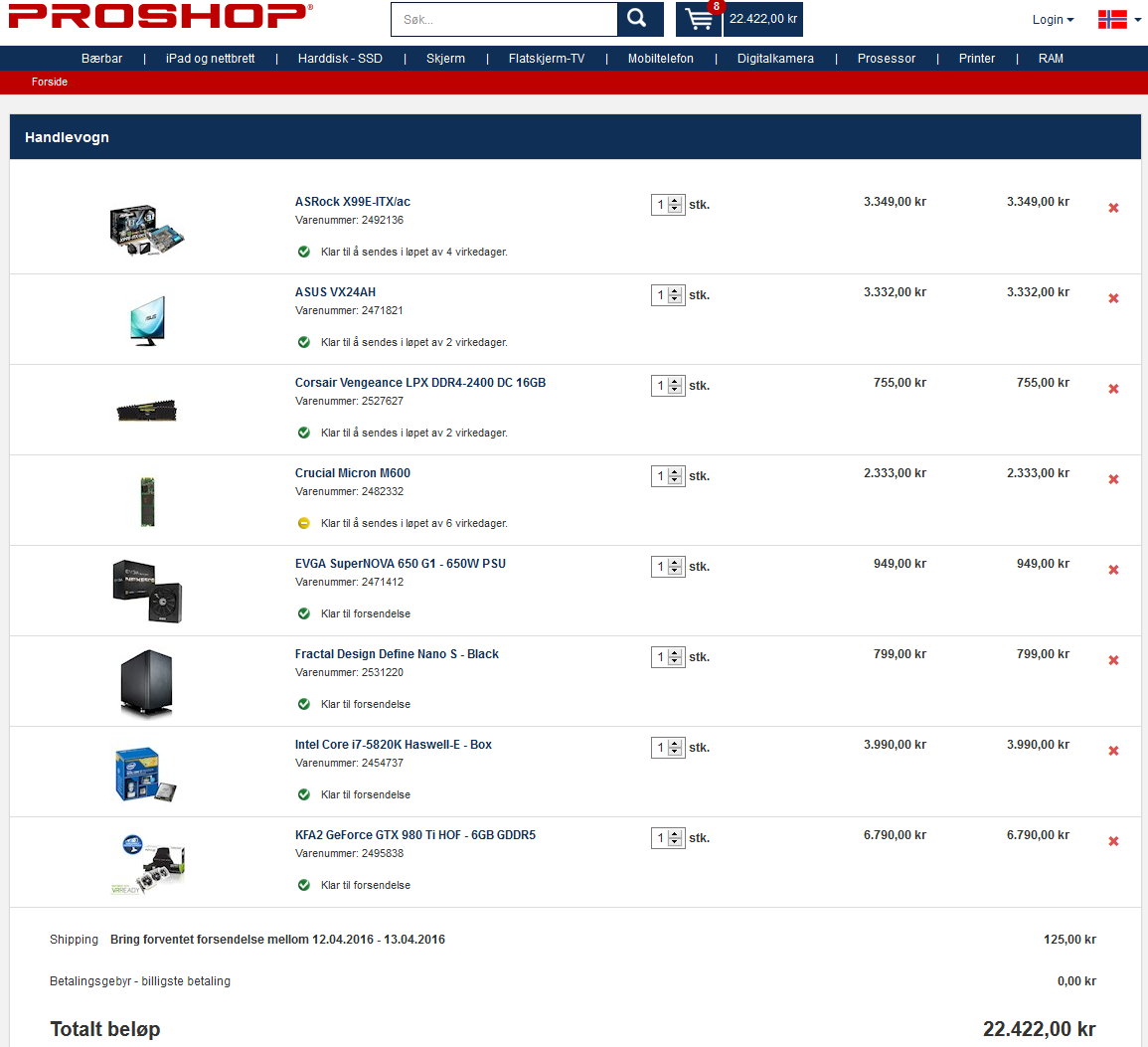Remove EVGA SuperNOVA 650 G1 from cart
1148x1047 pixels.
tap(1113, 570)
